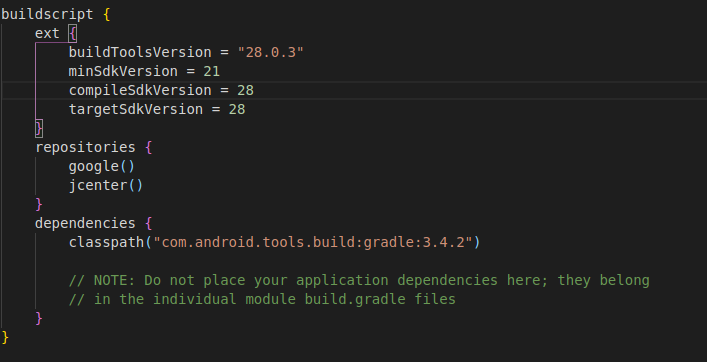The height and width of the screenshot is (362, 707).
Task: Click the dependencies keyword
Action: point(85,223)
